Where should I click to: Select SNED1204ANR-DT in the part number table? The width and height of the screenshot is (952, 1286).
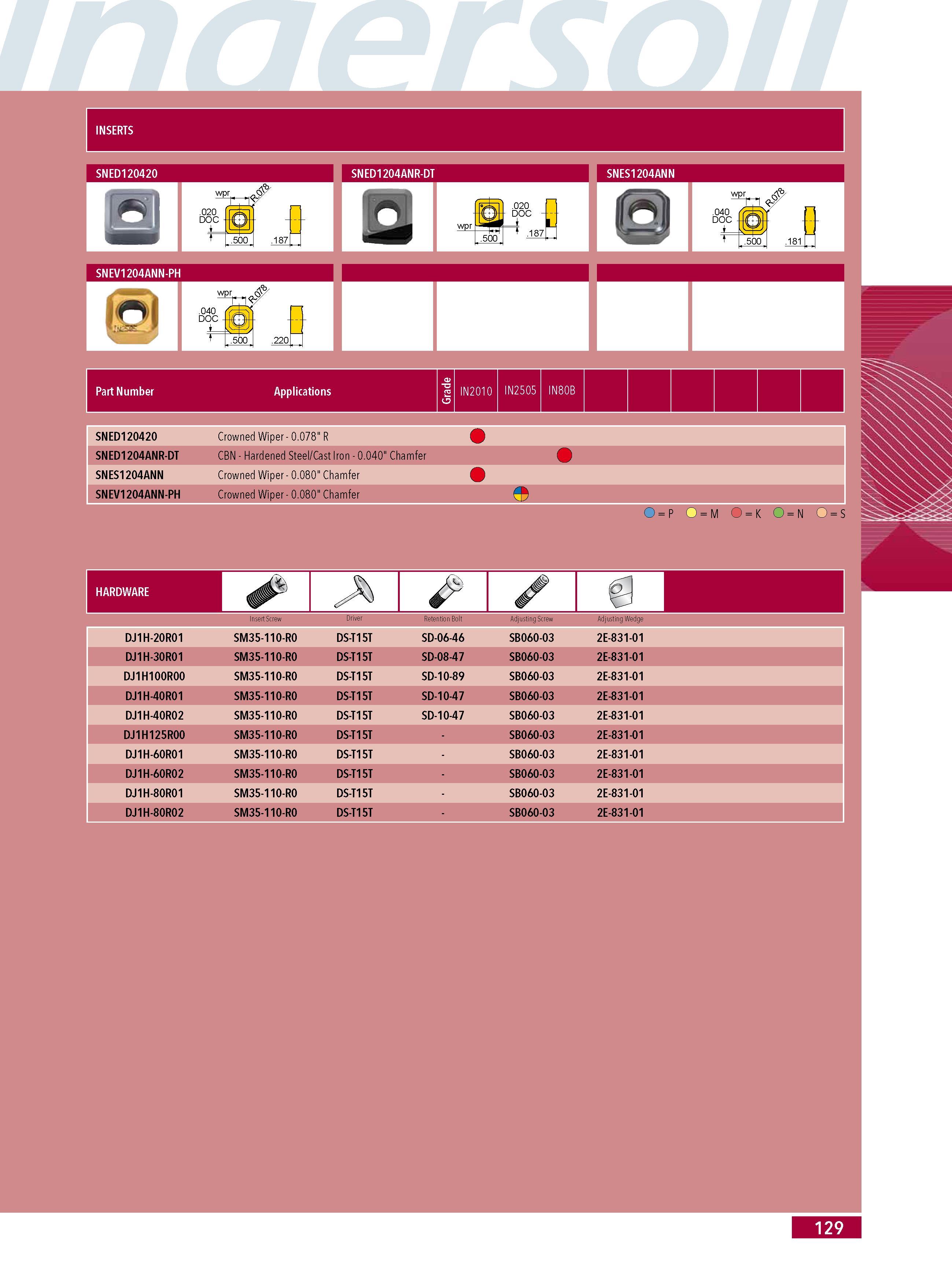click(x=137, y=456)
